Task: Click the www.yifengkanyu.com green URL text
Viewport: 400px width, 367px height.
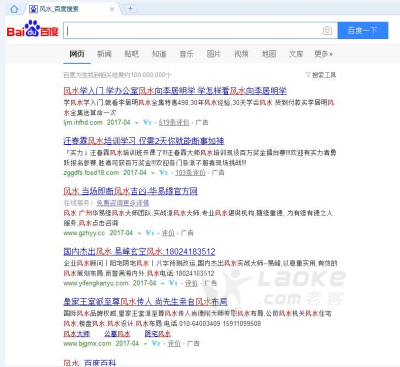Action: point(96,283)
